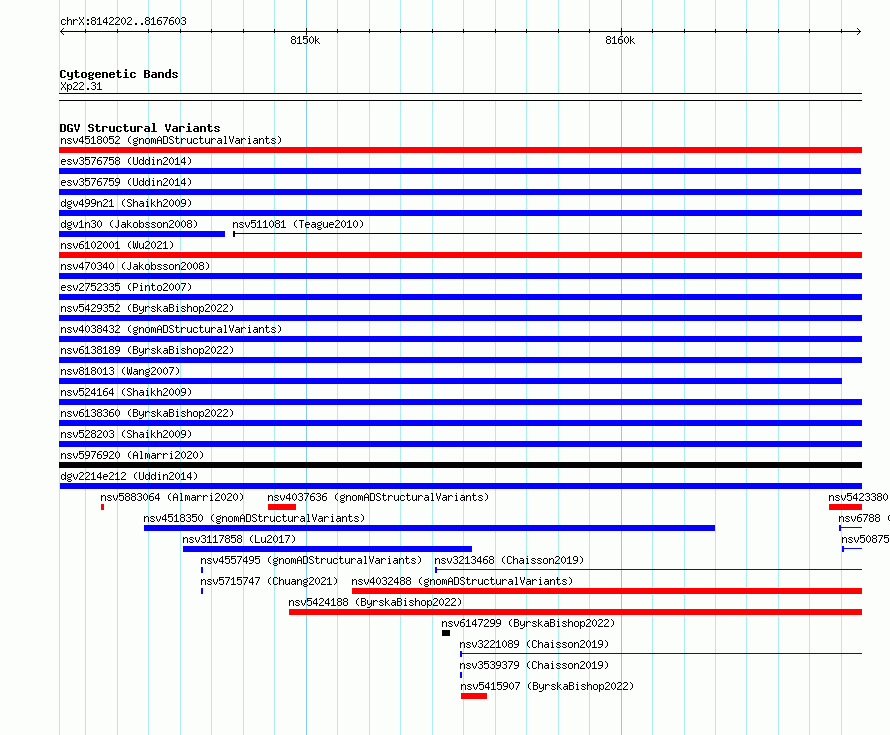Click the 8160k ruler tick
This screenshot has width=890, height=735.
click(620, 40)
